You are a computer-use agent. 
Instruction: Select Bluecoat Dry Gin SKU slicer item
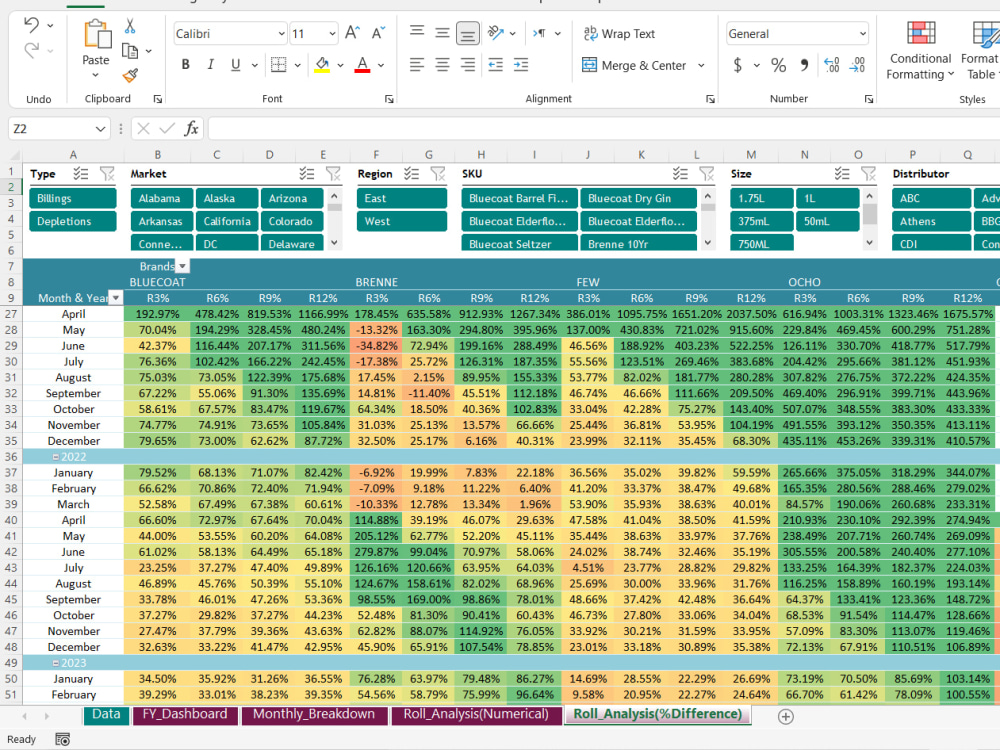pyautogui.click(x=638, y=198)
